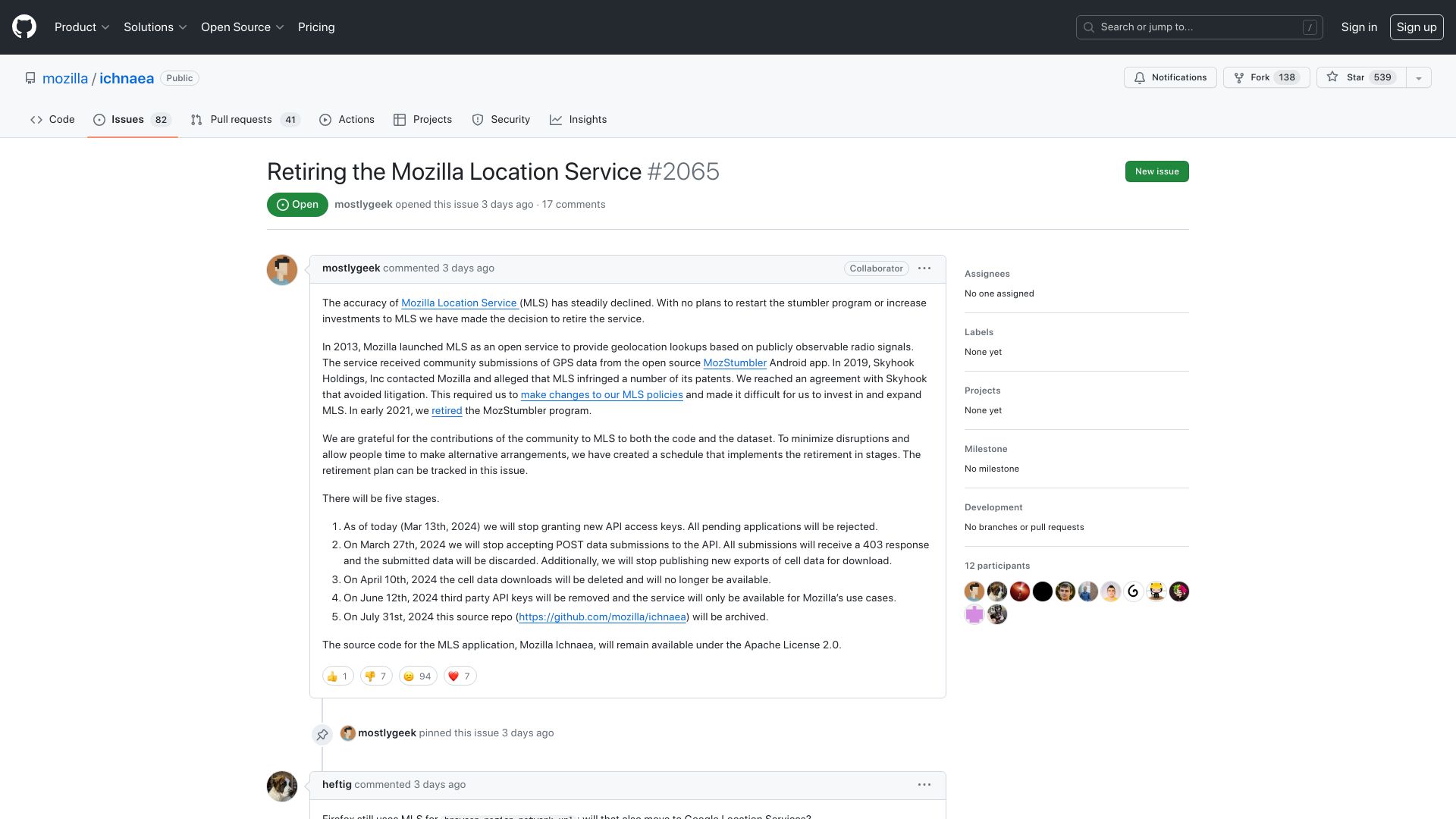Click the GitHub logo icon
The image size is (1456, 819).
24,27
